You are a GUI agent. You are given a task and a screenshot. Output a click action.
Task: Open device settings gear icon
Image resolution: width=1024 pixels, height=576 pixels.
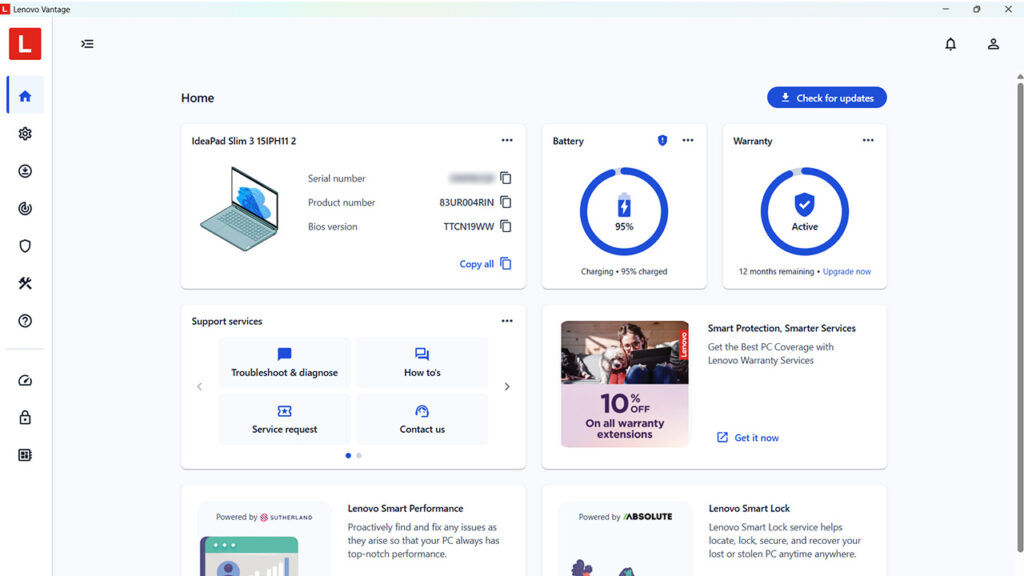pos(25,133)
